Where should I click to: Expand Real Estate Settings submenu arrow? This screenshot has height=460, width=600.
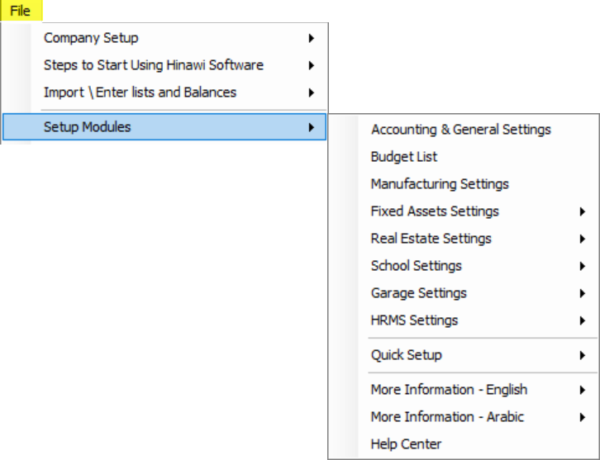(x=582, y=238)
